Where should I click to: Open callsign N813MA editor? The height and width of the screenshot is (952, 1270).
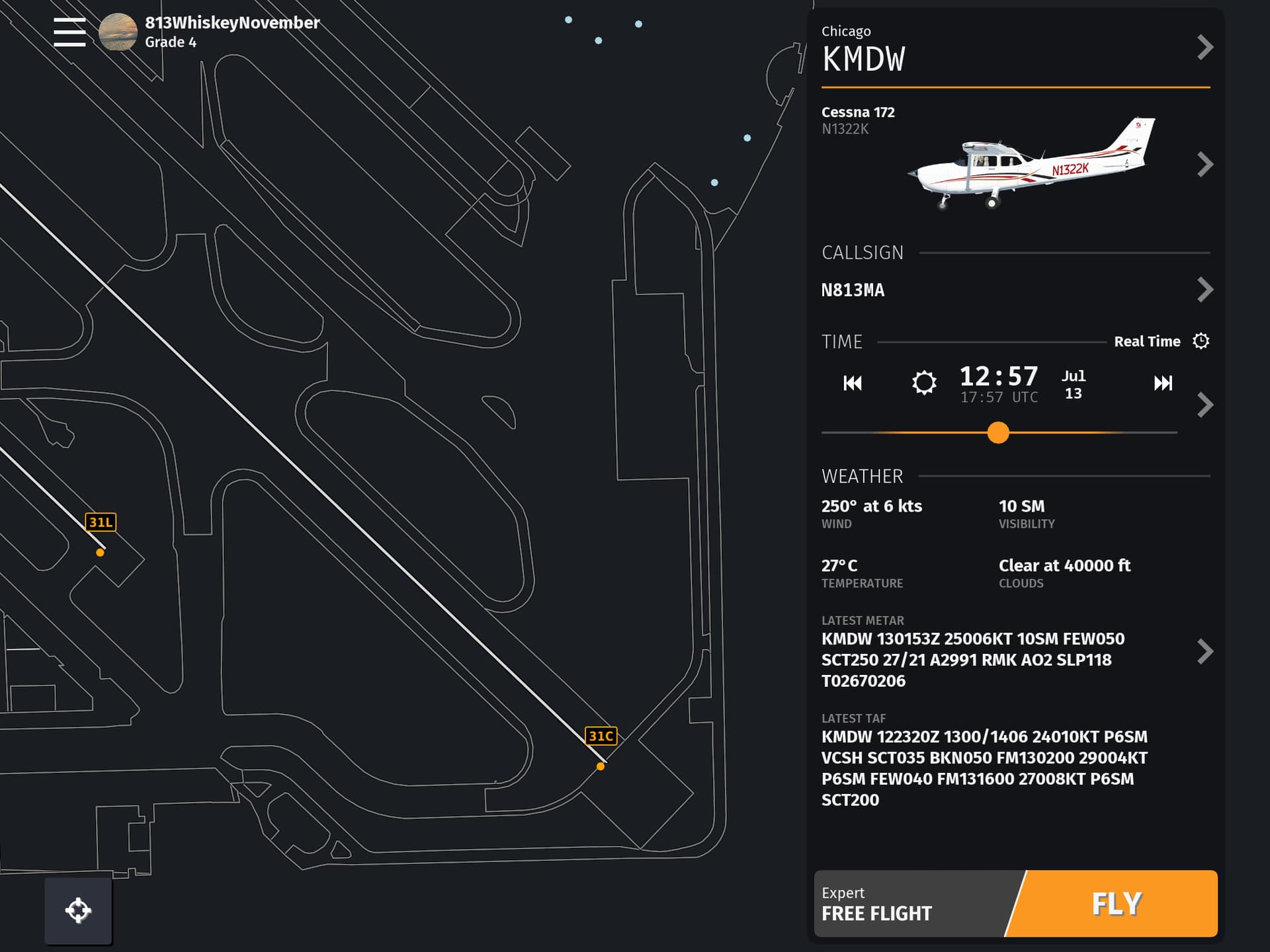pyautogui.click(x=1205, y=290)
